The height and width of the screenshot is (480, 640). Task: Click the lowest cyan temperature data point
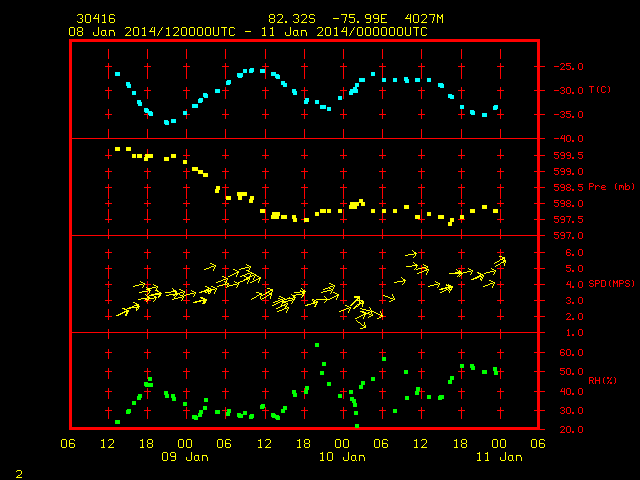167,122
